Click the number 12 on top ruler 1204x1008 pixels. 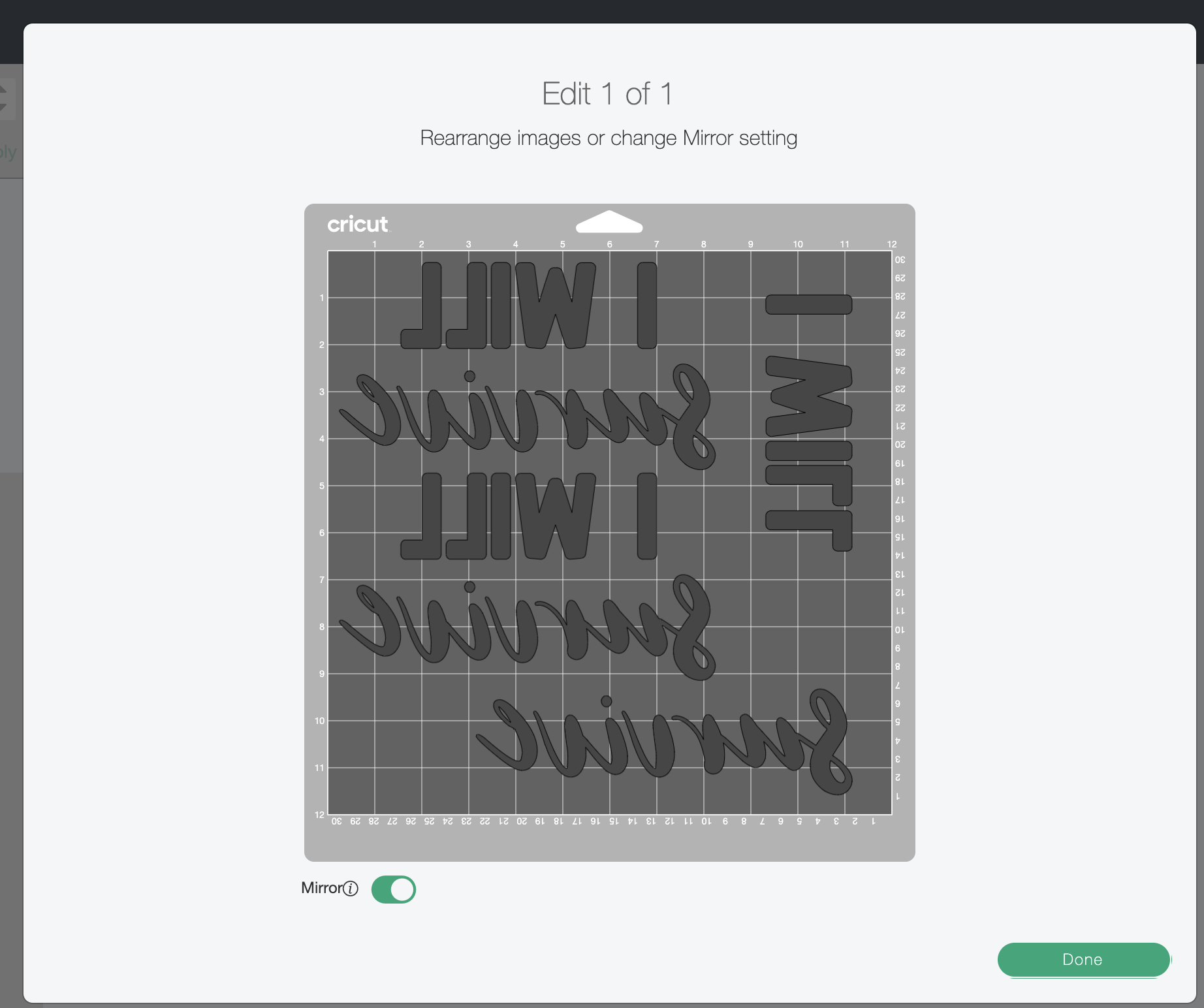[x=892, y=244]
